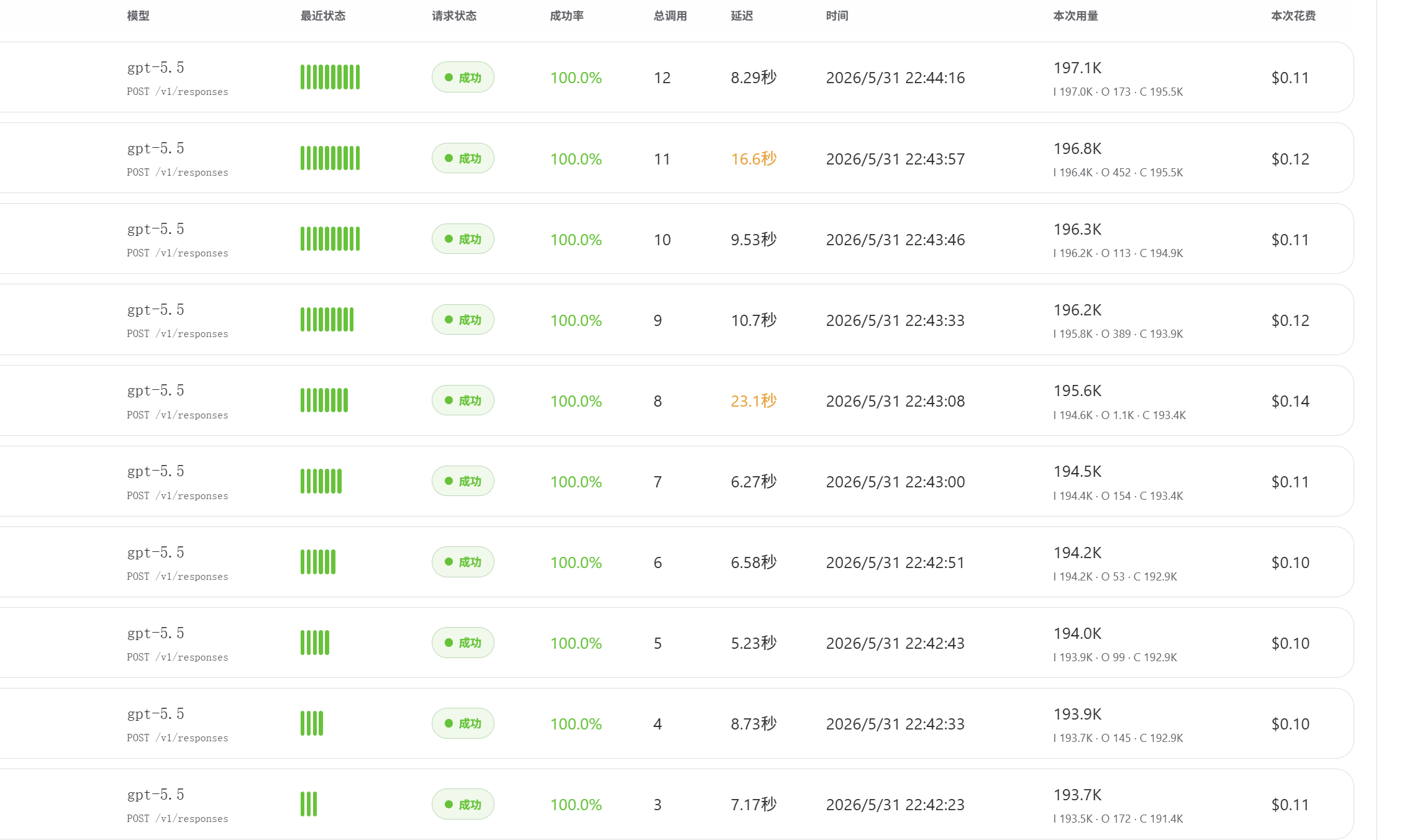Viewport: 1407px width, 840px height.
Task: Click the gpt-5.5 model name with total calls 5
Action: pyautogui.click(x=156, y=633)
